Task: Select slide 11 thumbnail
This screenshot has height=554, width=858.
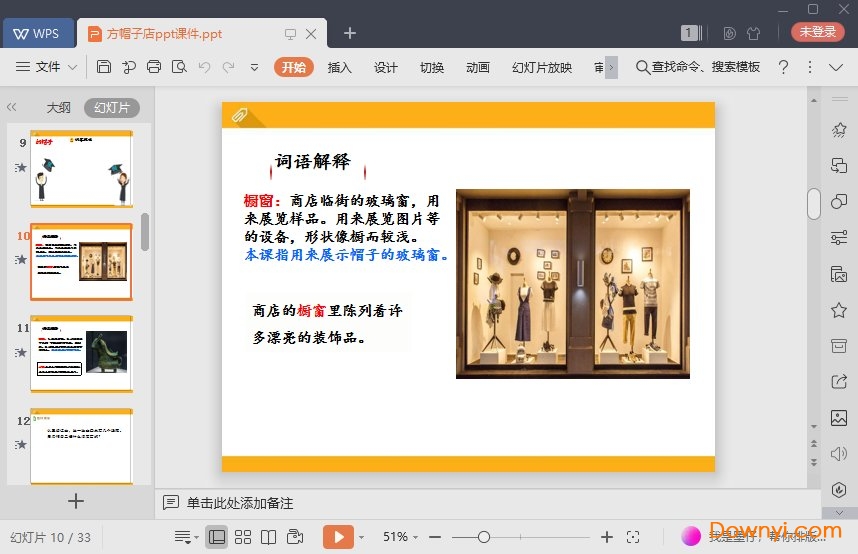Action: tap(82, 354)
